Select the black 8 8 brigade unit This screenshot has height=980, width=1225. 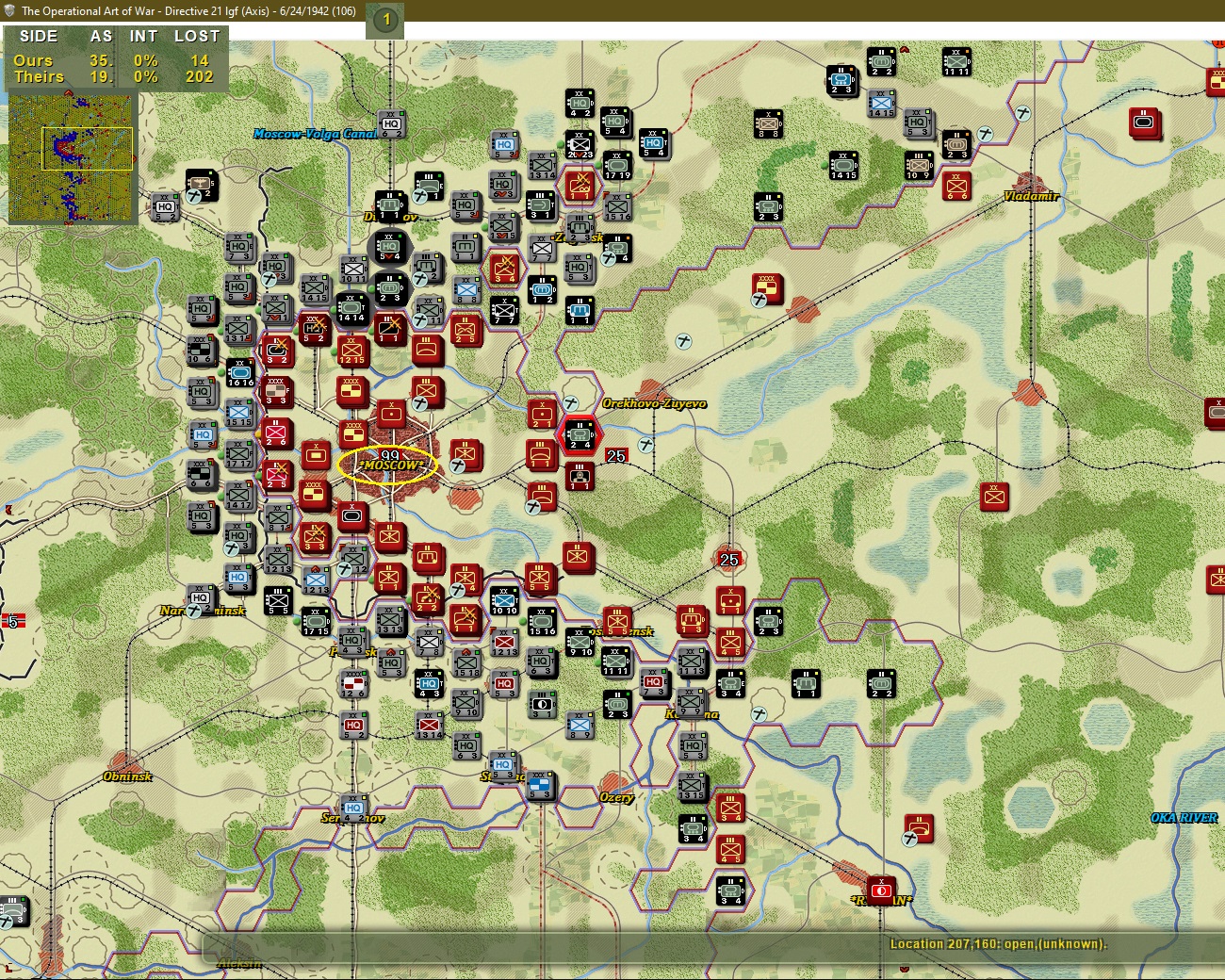tap(767, 122)
